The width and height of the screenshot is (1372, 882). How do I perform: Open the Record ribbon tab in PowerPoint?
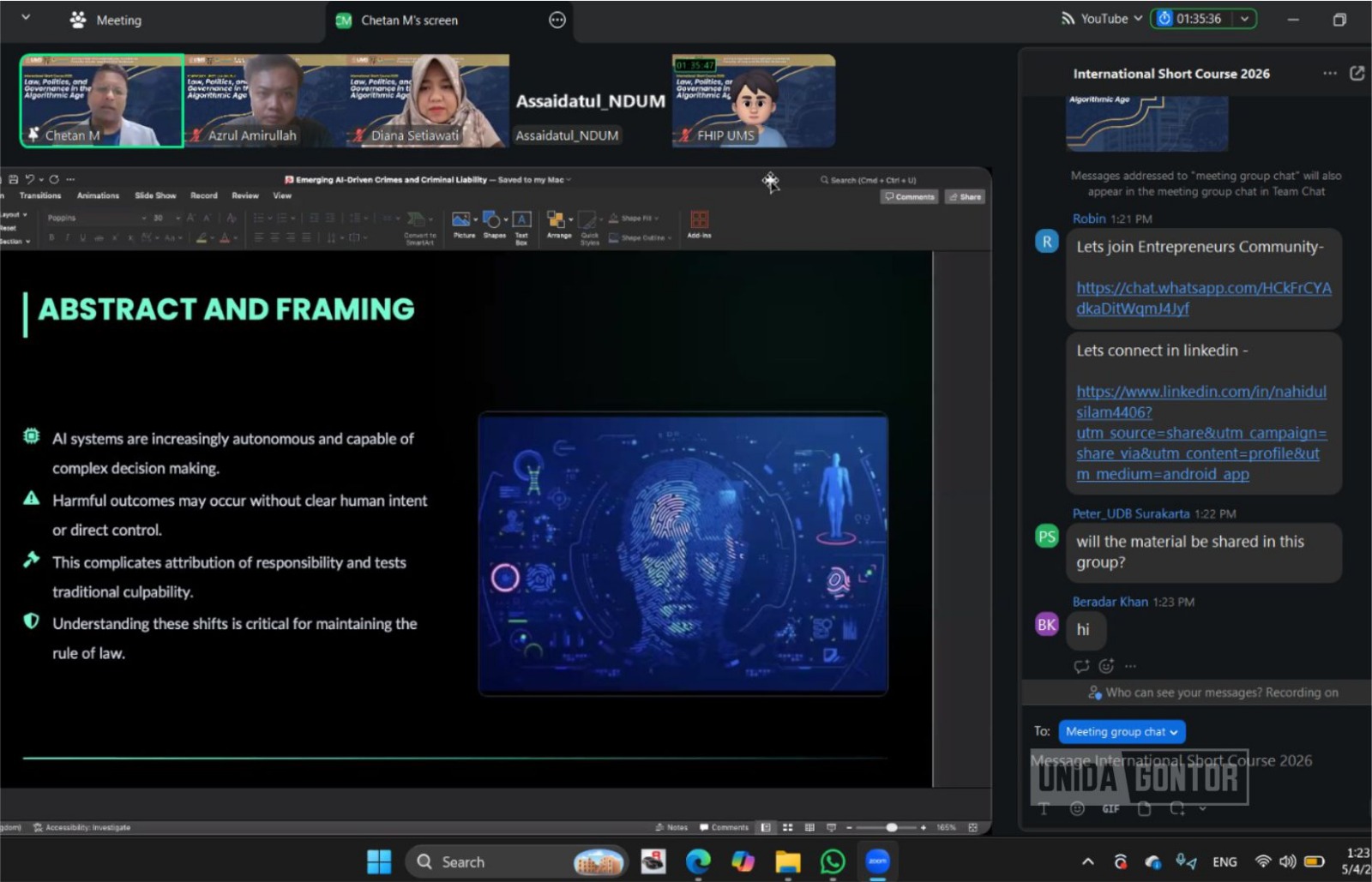pyautogui.click(x=204, y=195)
